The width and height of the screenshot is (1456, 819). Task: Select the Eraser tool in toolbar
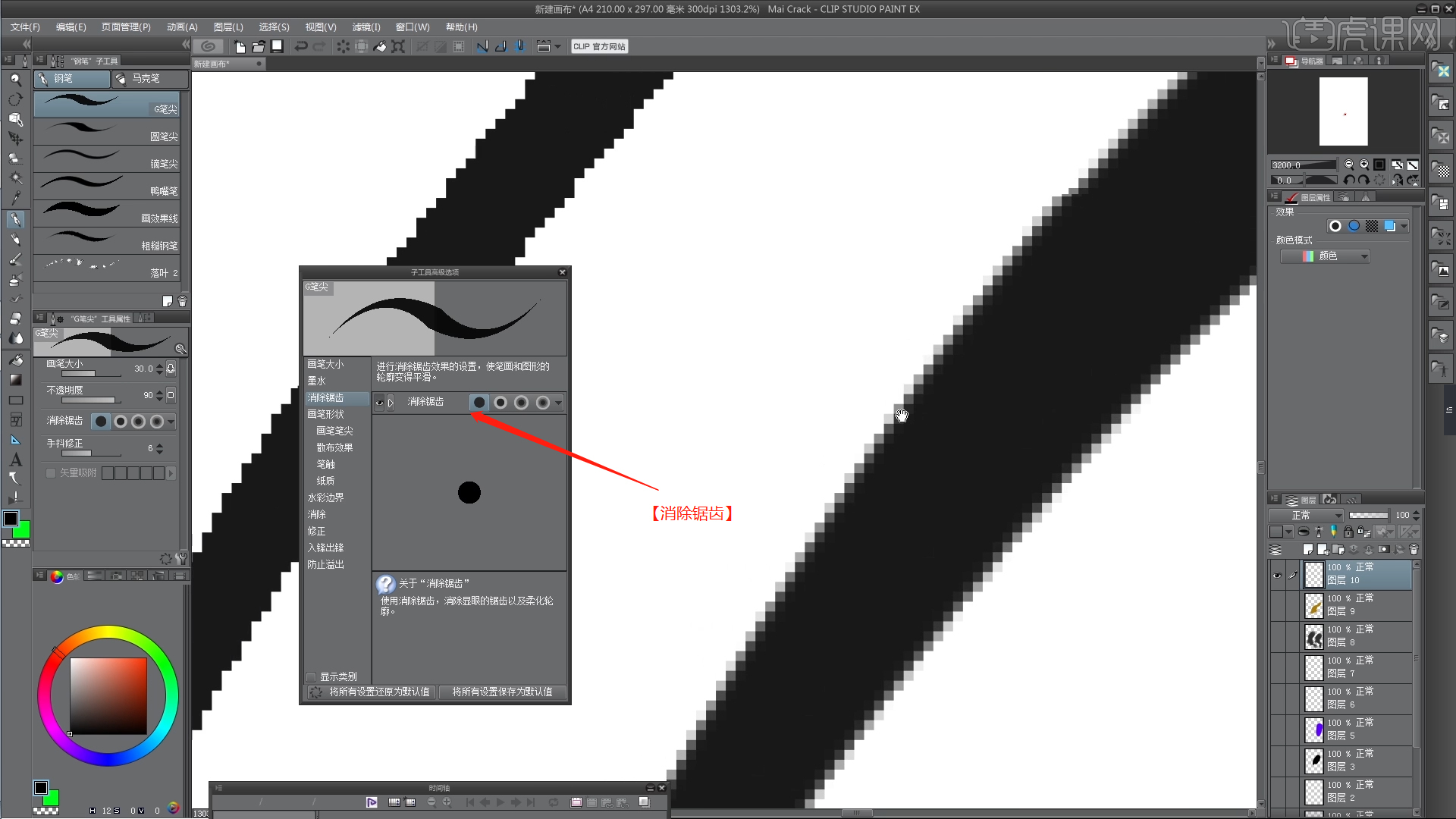14,318
